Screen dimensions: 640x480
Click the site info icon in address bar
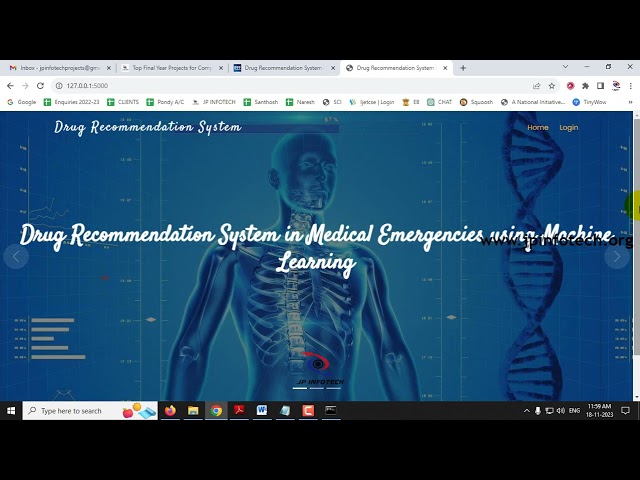click(59, 86)
